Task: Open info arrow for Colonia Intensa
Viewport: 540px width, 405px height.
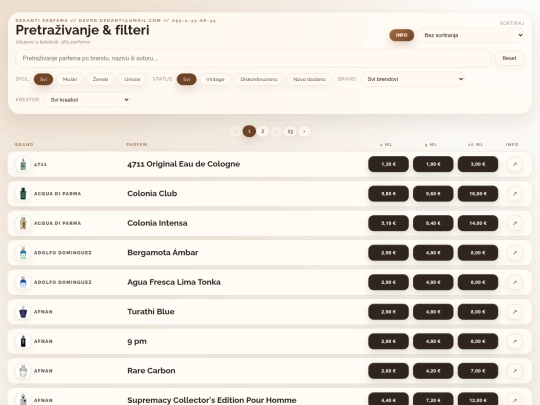Action: coord(515,223)
